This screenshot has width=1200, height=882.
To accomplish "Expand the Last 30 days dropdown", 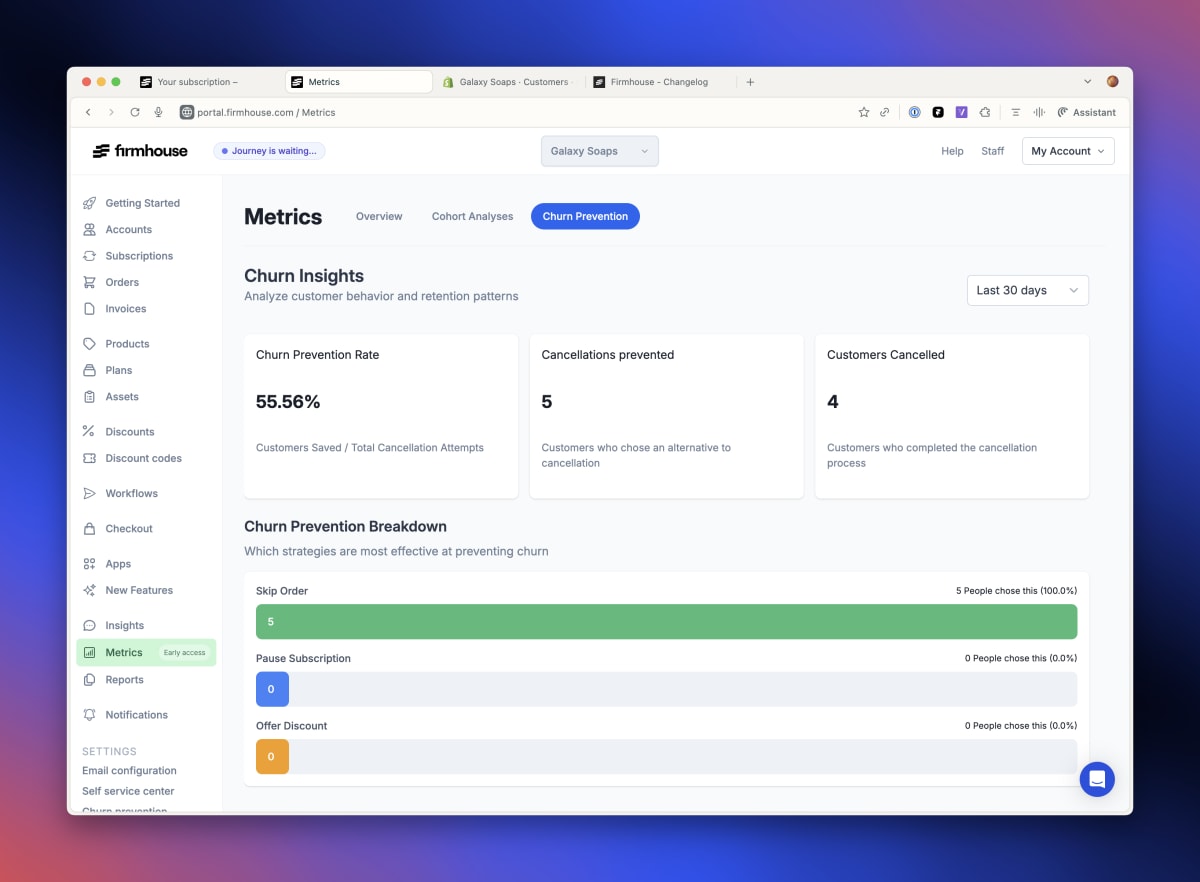I will (x=1027, y=290).
